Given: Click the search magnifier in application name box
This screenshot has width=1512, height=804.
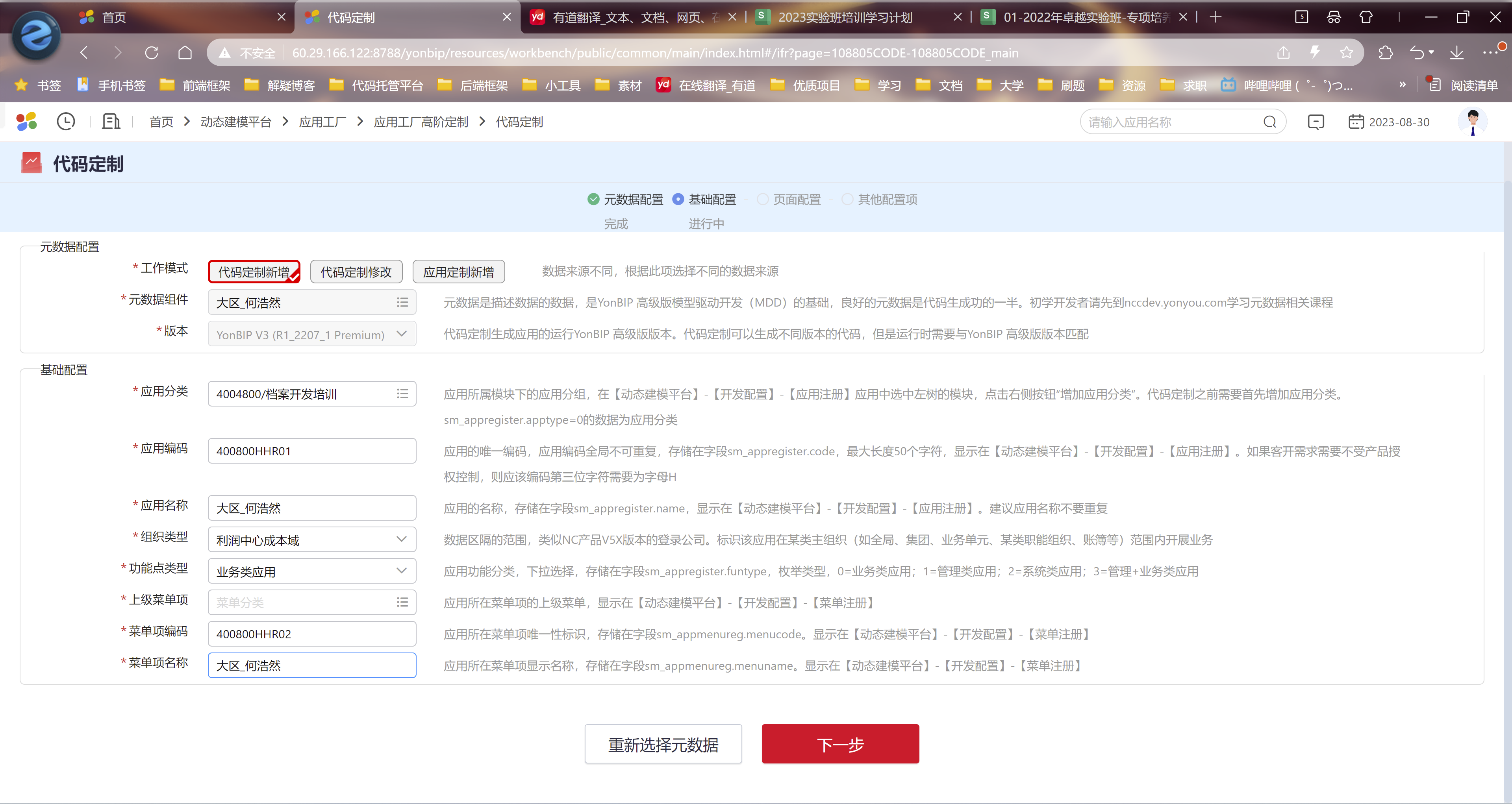Looking at the screenshot, I should point(1269,121).
